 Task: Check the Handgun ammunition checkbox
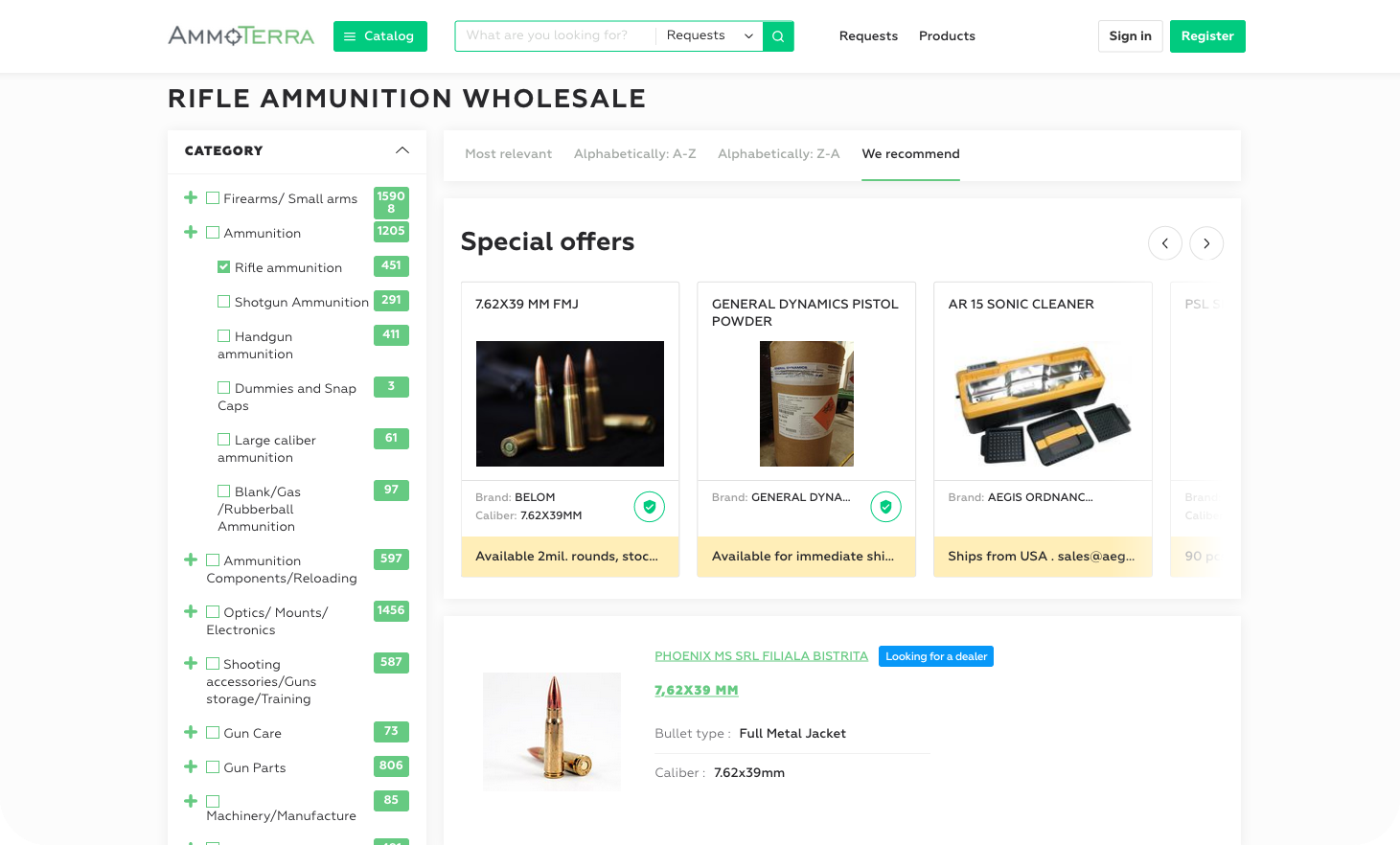[x=223, y=336]
